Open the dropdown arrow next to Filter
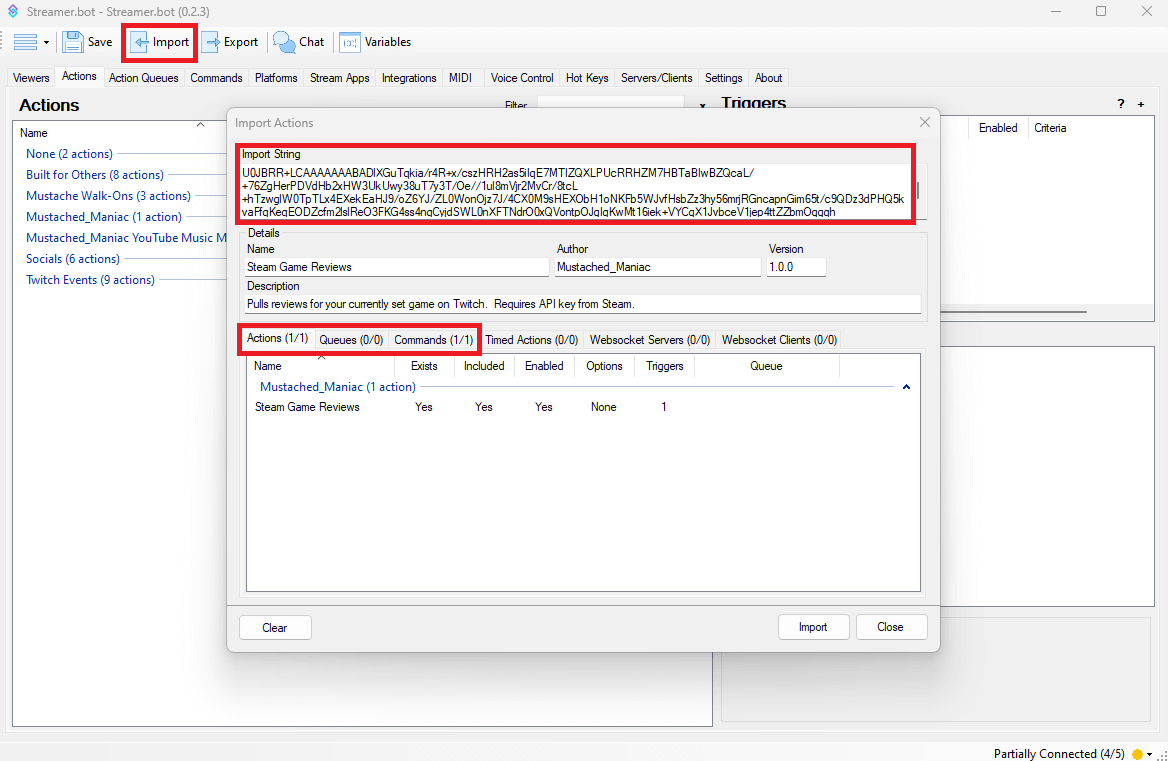The image size is (1168, 761). (x=702, y=105)
